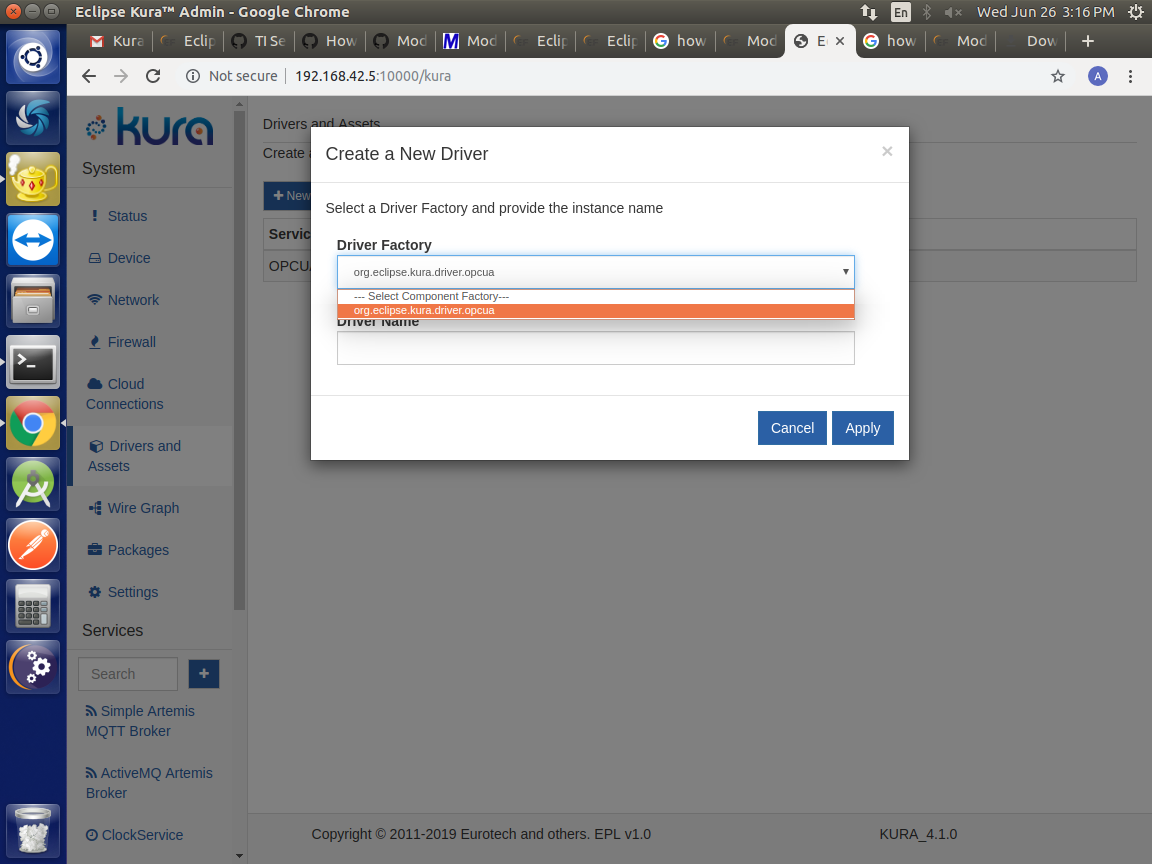
Task: Focus the Driver Name text field
Action: [x=596, y=348]
